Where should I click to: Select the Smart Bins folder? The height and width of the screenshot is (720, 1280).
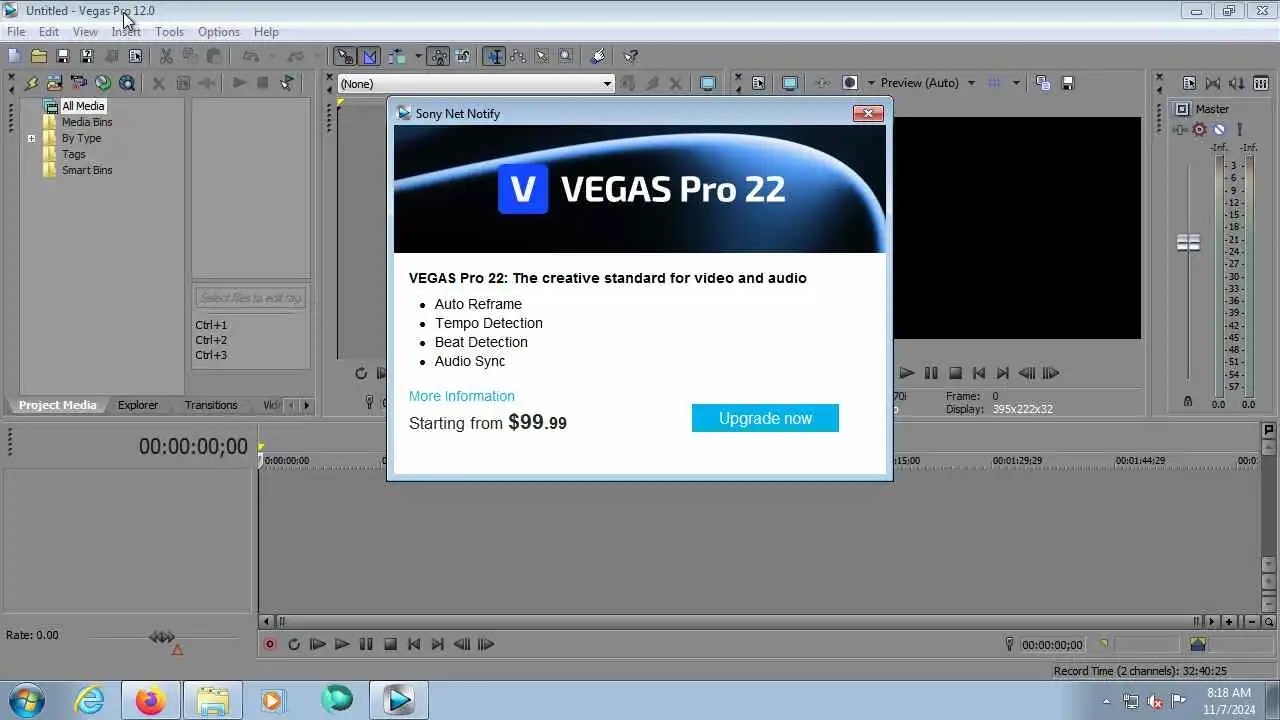pos(87,170)
